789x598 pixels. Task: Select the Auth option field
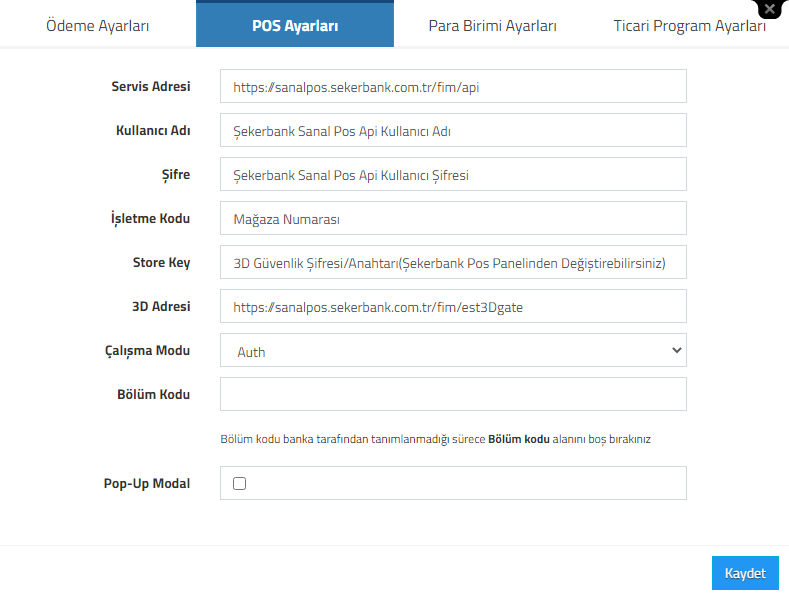coord(453,350)
